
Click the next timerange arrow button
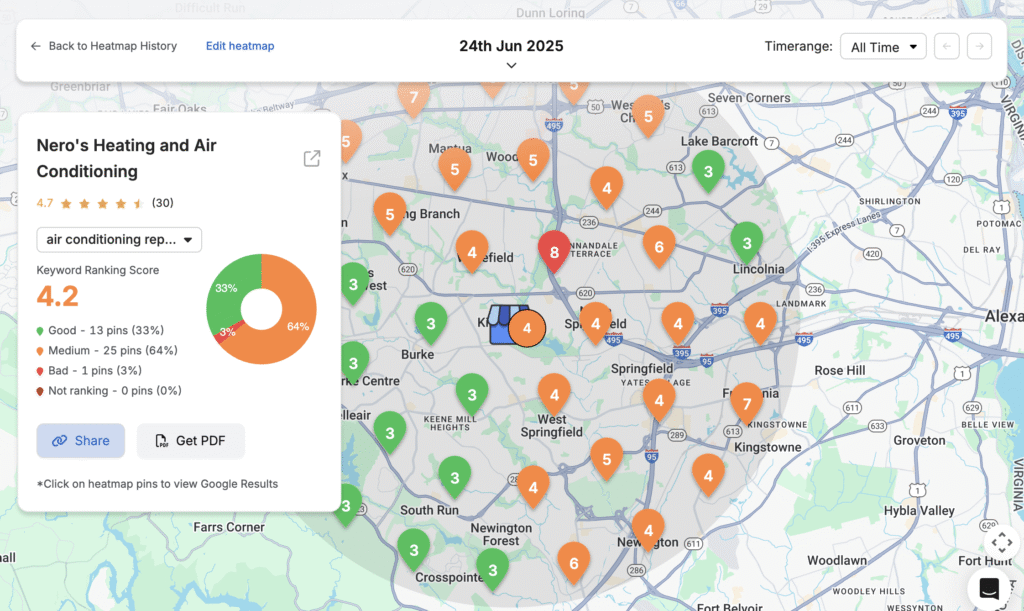(979, 46)
